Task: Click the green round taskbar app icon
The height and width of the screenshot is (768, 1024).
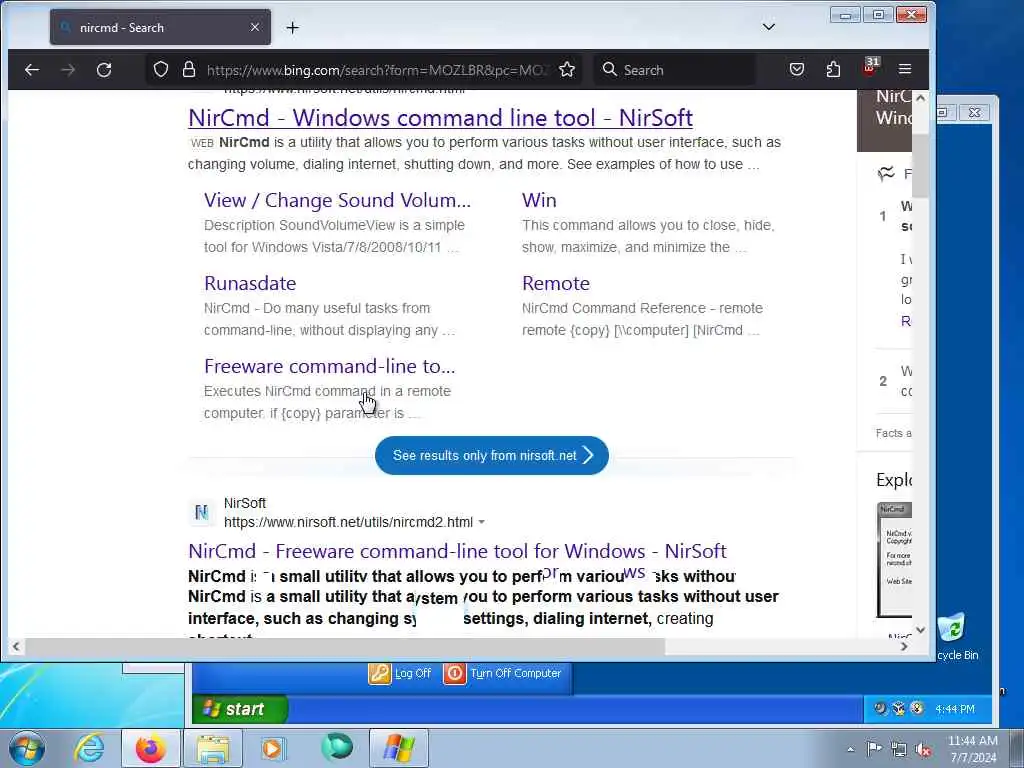Action: 337,748
